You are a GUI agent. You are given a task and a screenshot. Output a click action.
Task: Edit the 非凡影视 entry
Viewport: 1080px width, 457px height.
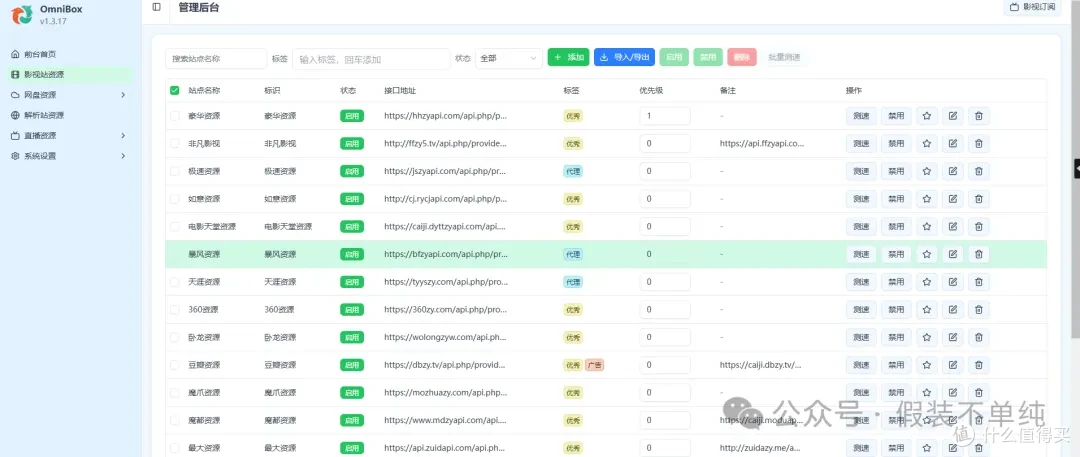click(x=953, y=143)
